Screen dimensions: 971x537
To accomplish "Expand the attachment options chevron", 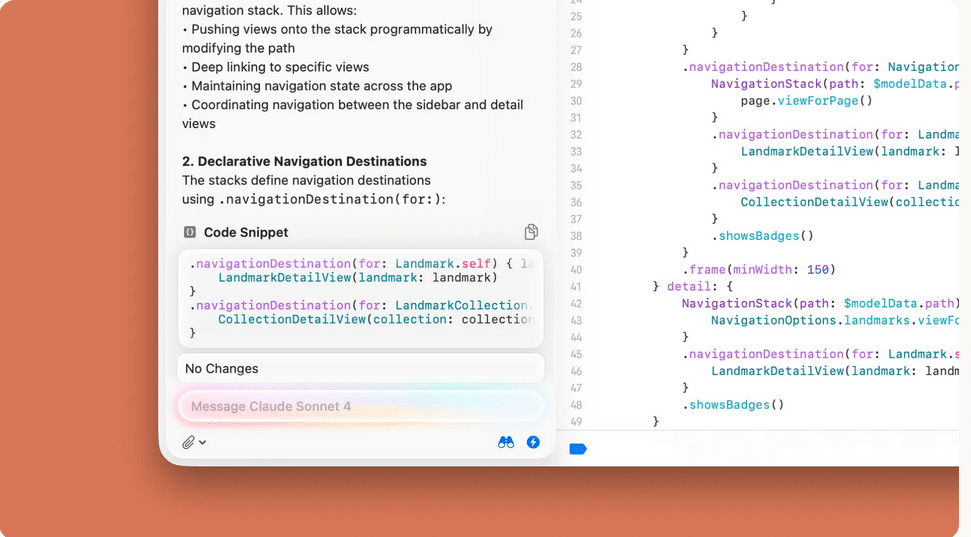I will coord(203,442).
